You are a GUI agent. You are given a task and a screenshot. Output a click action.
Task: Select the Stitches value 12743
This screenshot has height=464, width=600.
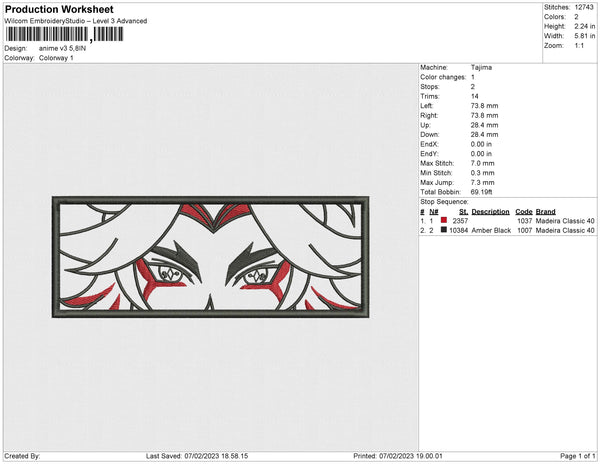point(584,7)
